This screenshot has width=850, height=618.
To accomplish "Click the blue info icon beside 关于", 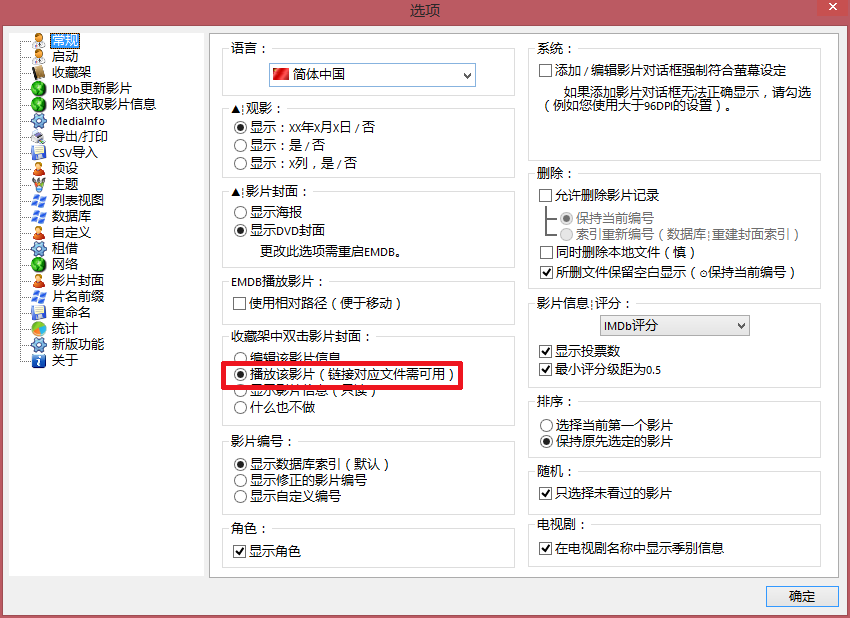I will (38, 360).
